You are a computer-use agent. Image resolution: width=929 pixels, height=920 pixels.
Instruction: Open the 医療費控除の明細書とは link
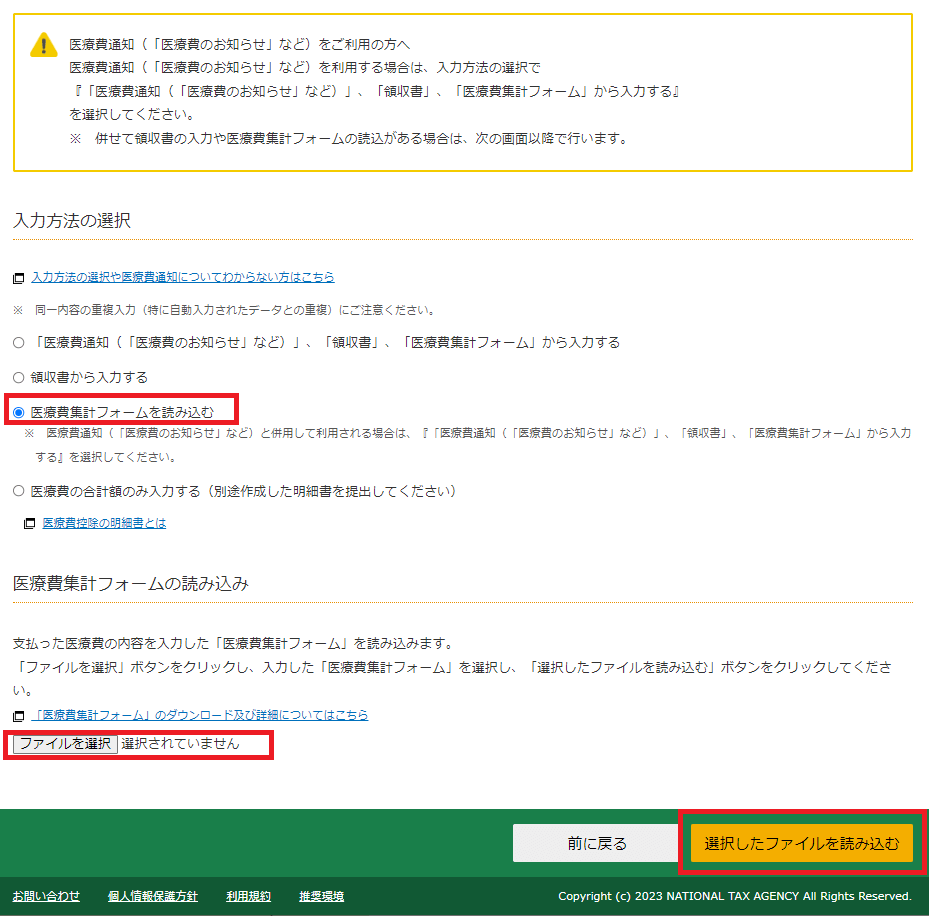104,522
